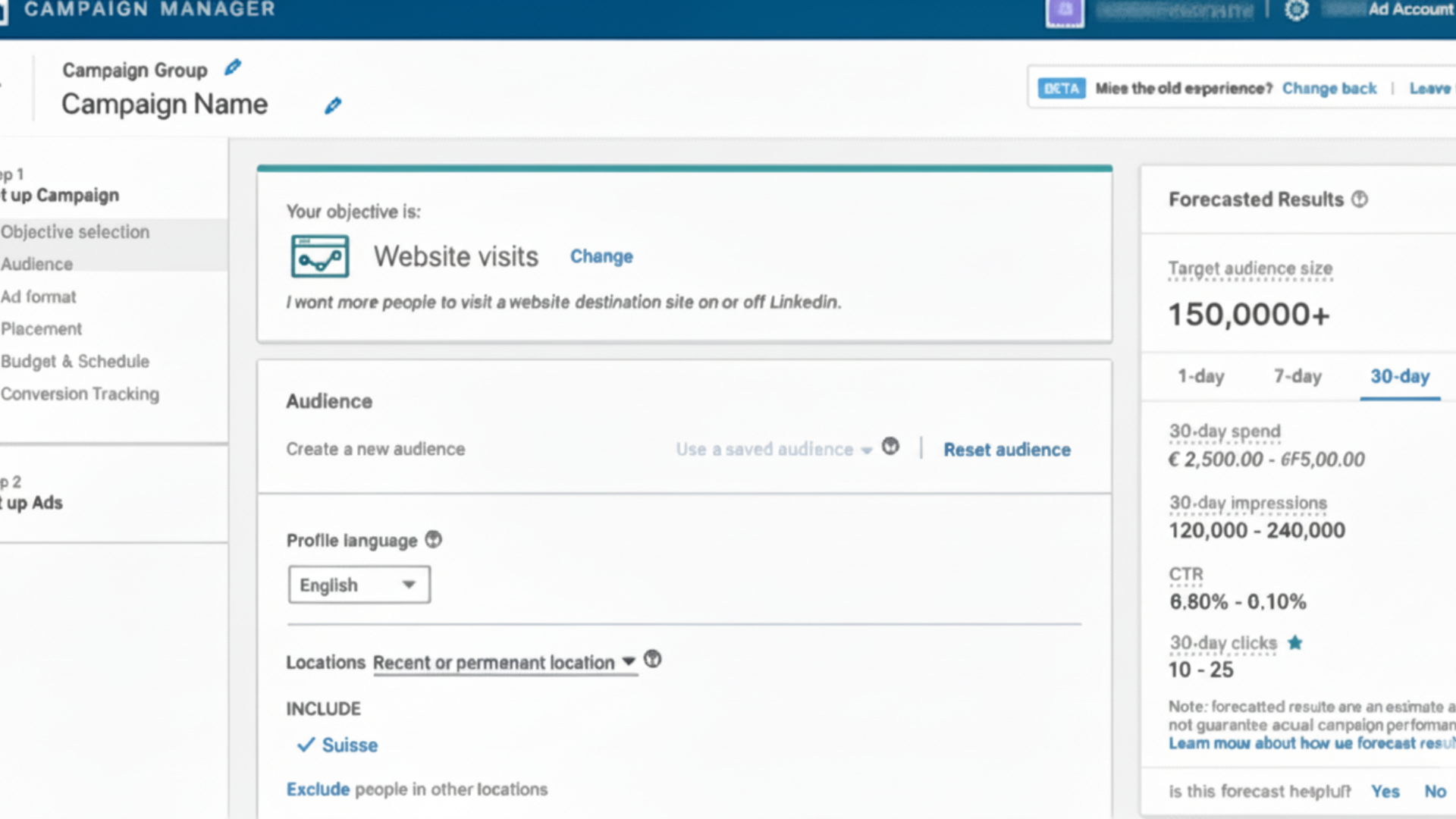This screenshot has height=819, width=1456.
Task: Click edit pencil next to Campaign Name
Action: tap(333, 105)
